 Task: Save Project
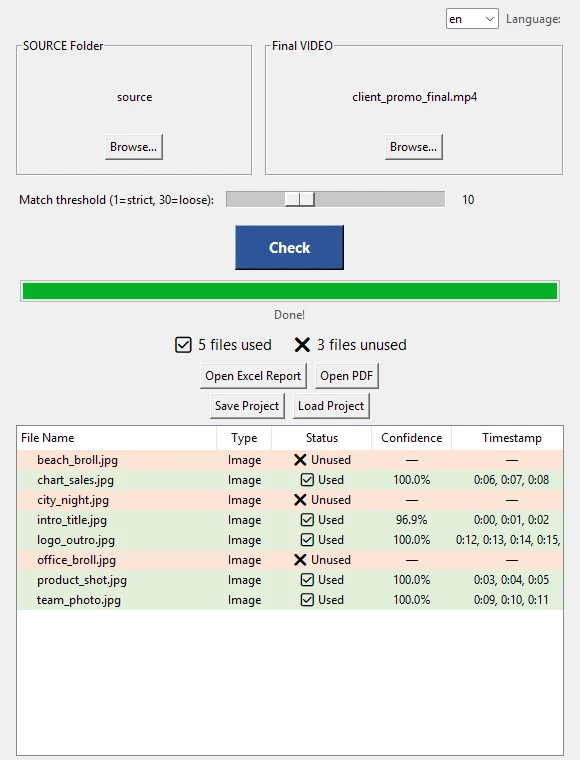pyautogui.click(x=247, y=406)
